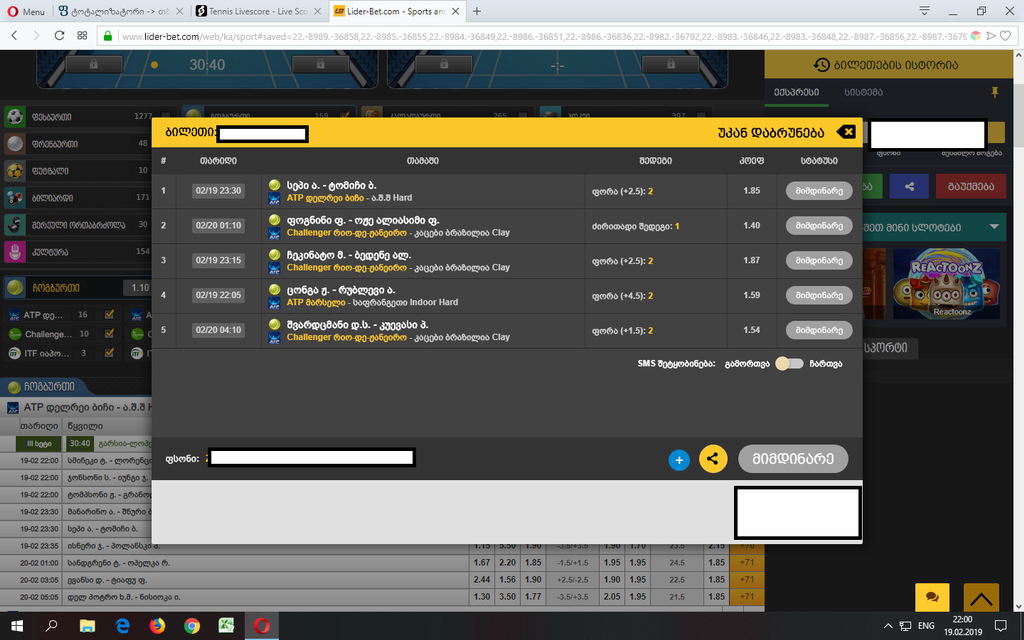Screen dimensions: 1024x640
Task: Click ATP logo icon in ticket row 4
Action: (x=274, y=302)
